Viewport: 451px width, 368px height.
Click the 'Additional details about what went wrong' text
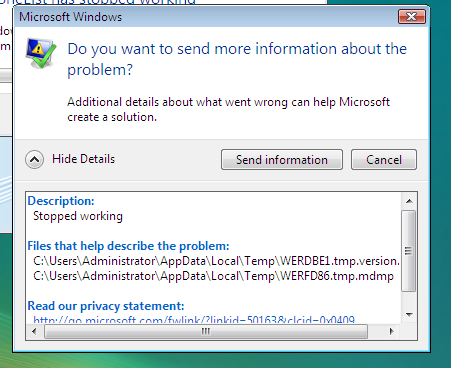pyautogui.click(x=228, y=109)
